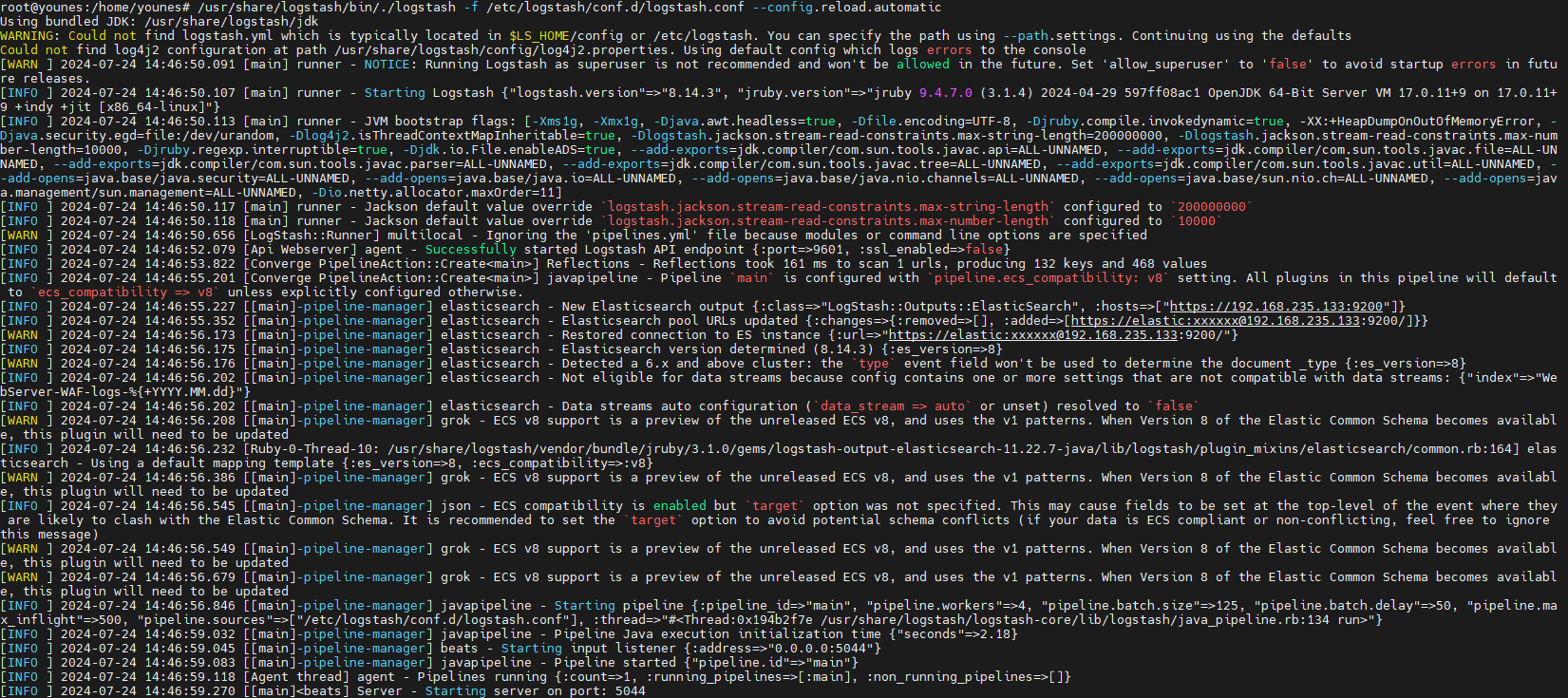Click the common.rb:164 file reference
The width and height of the screenshot is (1568, 698).
click(1463, 449)
